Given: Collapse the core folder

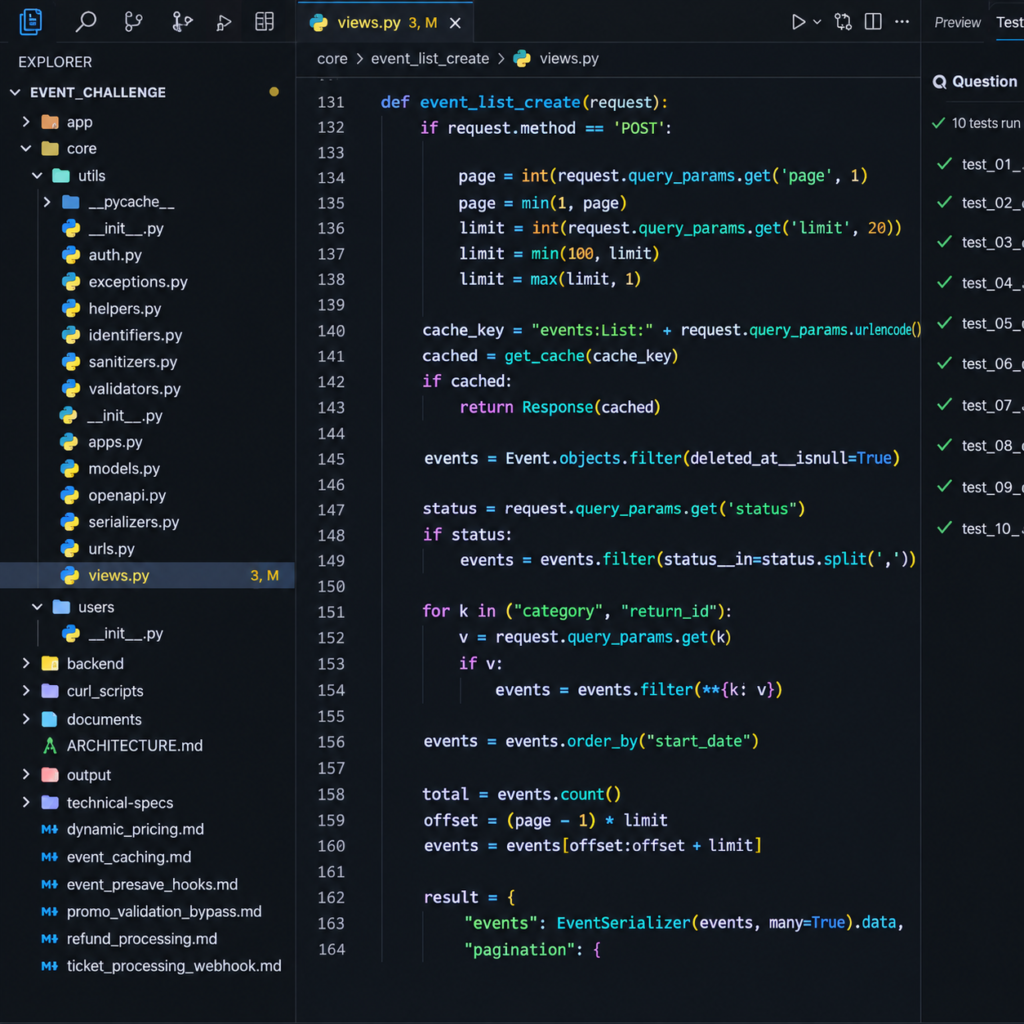Looking at the screenshot, I should [26, 149].
